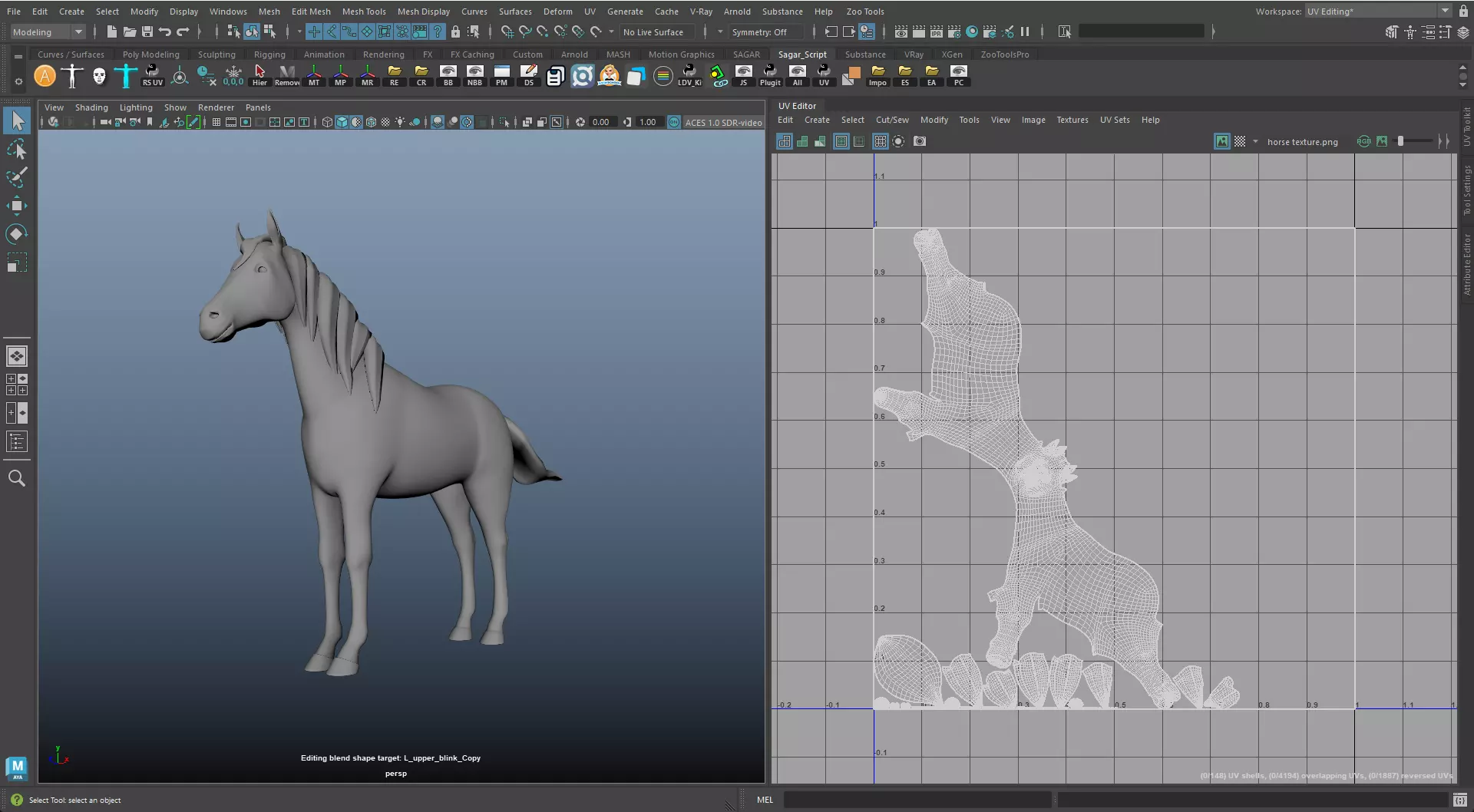
Task: Click the BB shelf button
Action: (x=448, y=75)
